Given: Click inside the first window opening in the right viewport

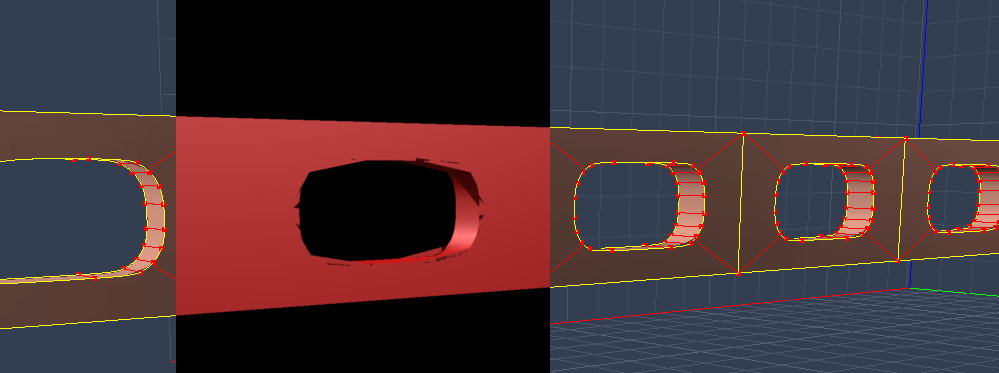Looking at the screenshot, I should coord(623,206).
